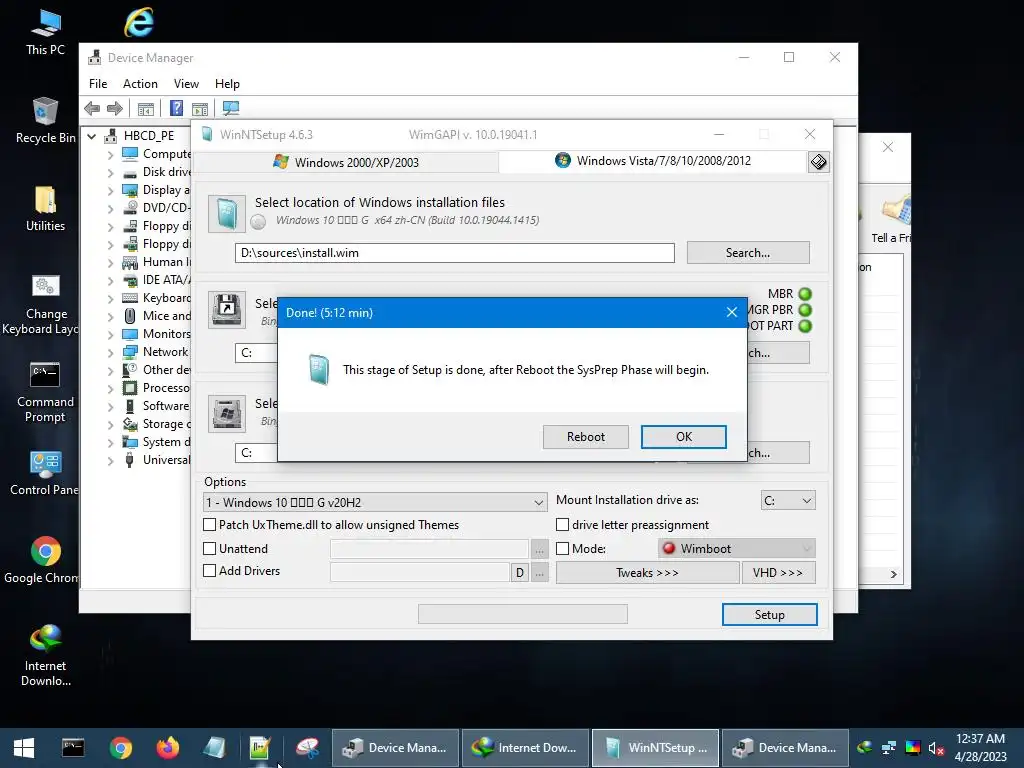Click the installation drive Windows icon

coord(227,413)
